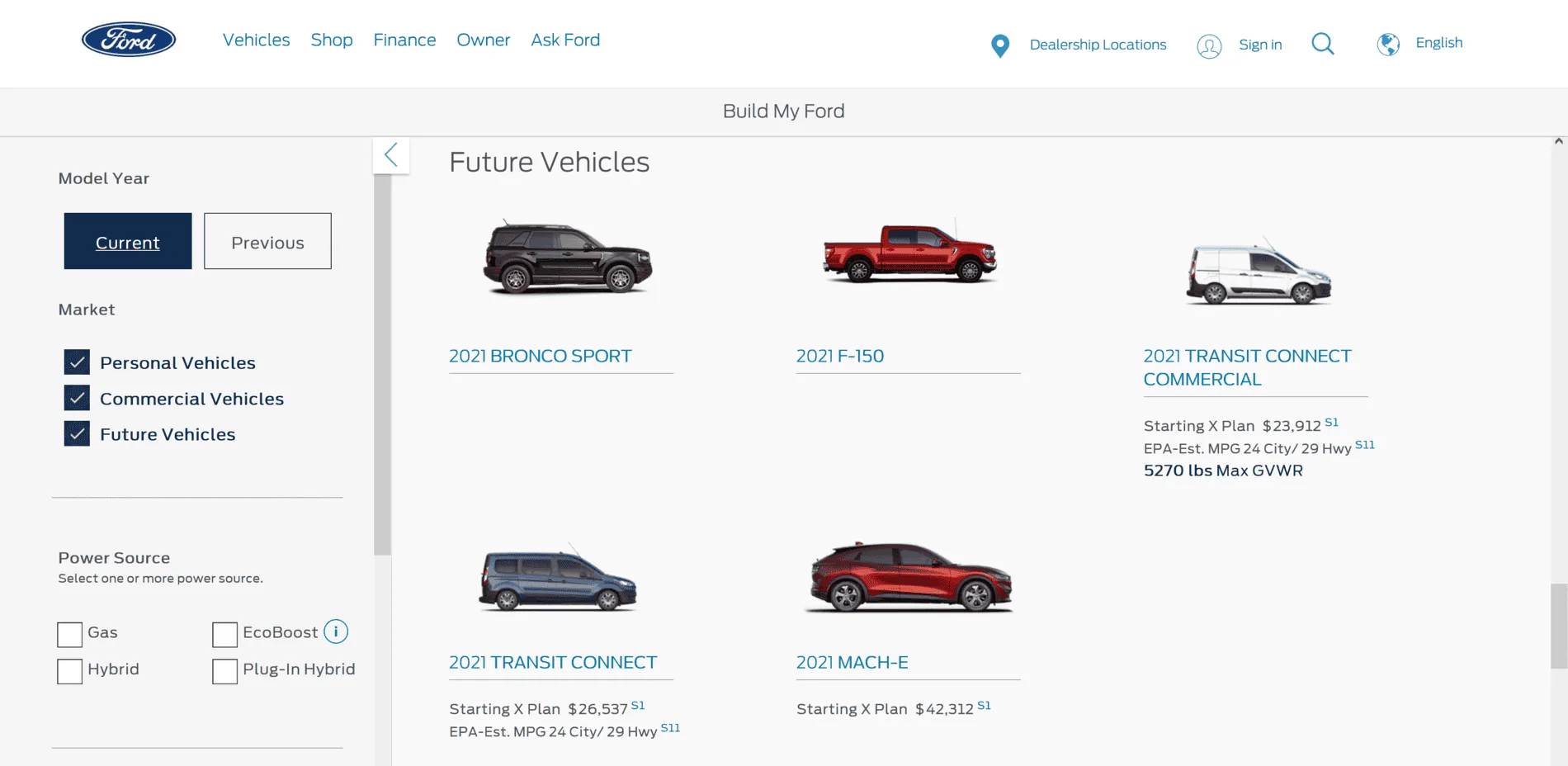Click the 5270 lbs Max GVWR text
Screen dimensions: 1568x766
point(1223,470)
